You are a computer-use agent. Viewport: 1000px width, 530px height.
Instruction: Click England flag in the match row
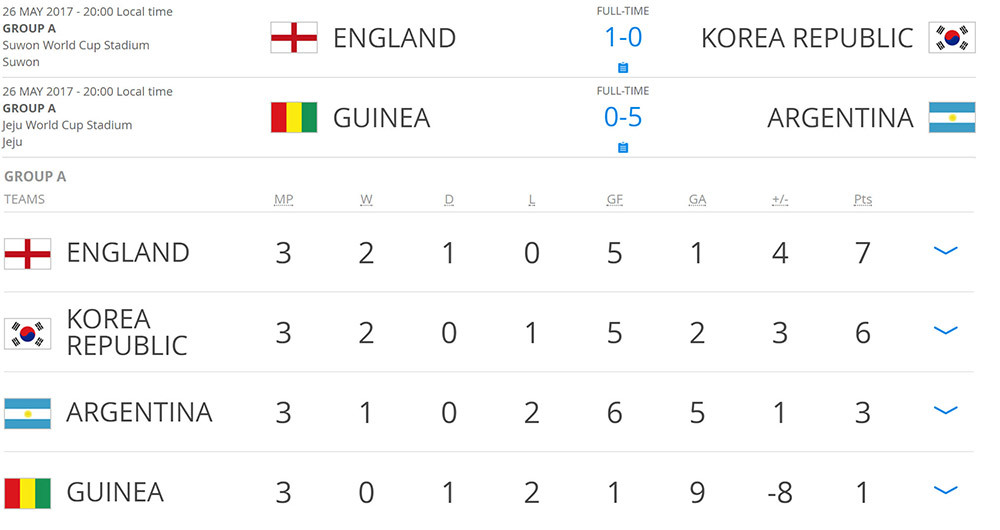tap(294, 38)
